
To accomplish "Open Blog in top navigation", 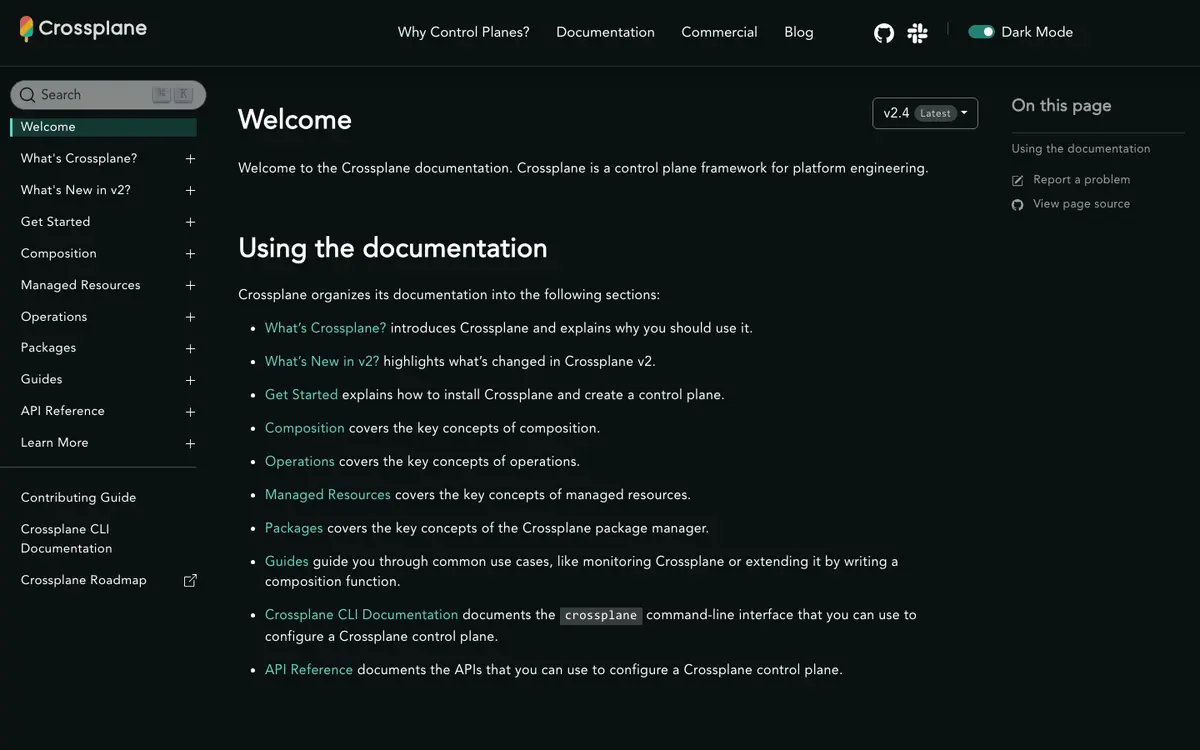I will click(x=798, y=32).
